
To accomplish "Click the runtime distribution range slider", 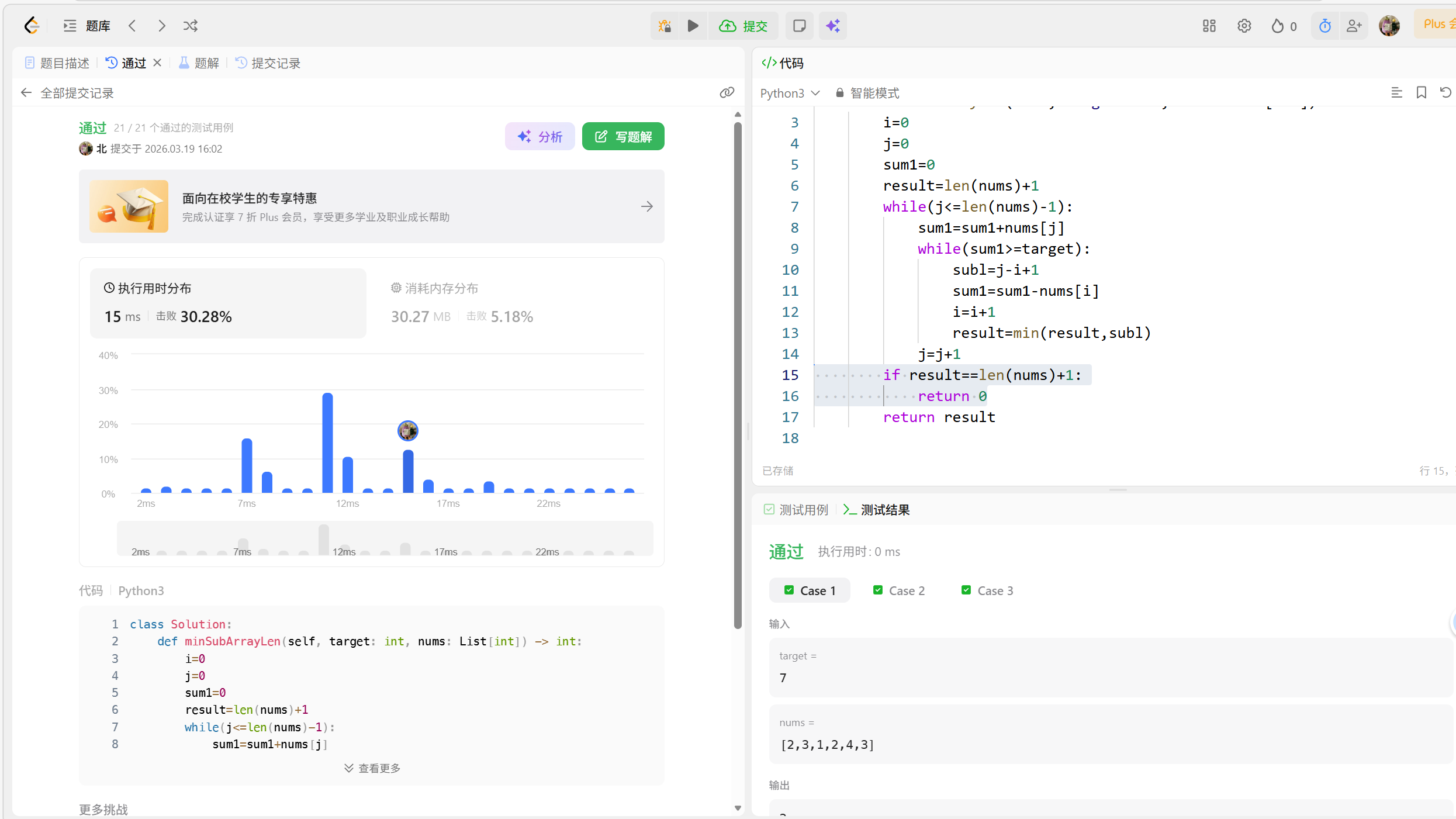I will coord(385,539).
